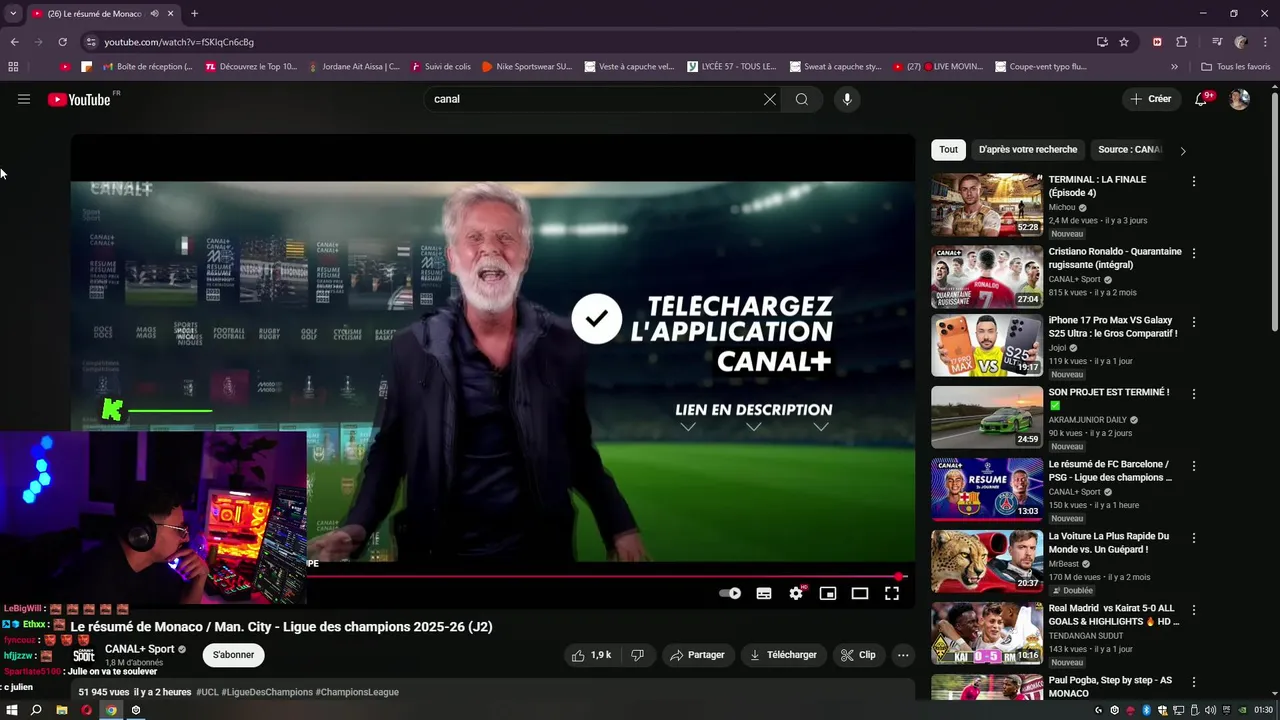Open the Chrome apps grid in bookmarks bar

[13, 67]
